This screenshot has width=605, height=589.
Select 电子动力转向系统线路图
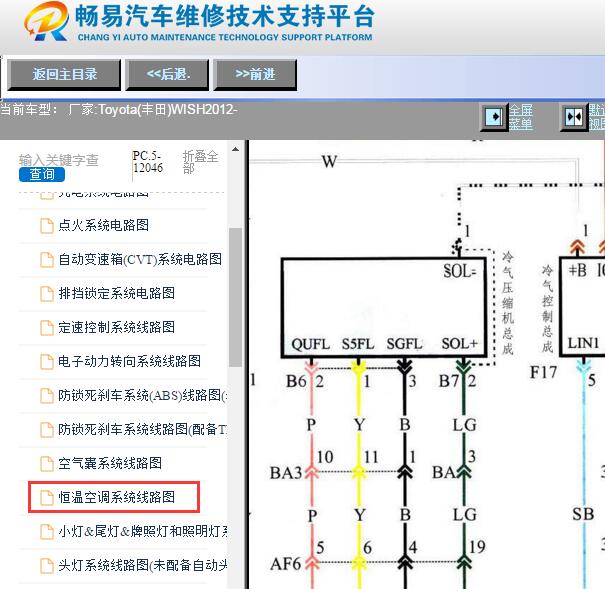coord(129,361)
